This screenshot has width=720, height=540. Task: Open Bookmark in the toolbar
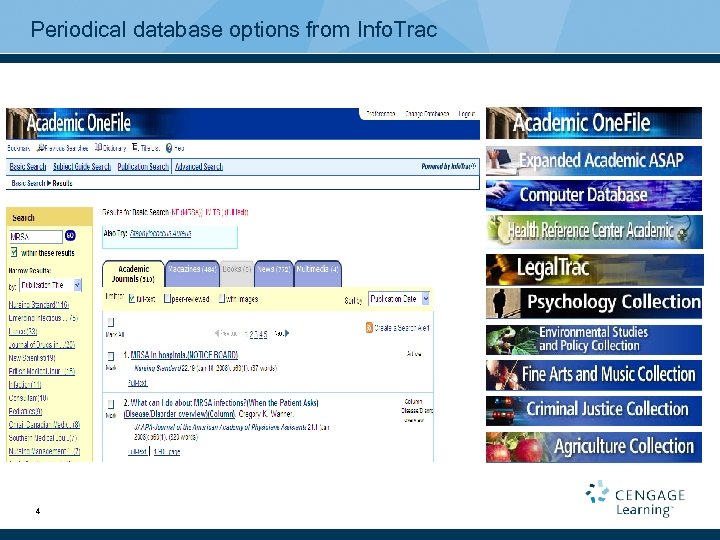tap(18, 148)
